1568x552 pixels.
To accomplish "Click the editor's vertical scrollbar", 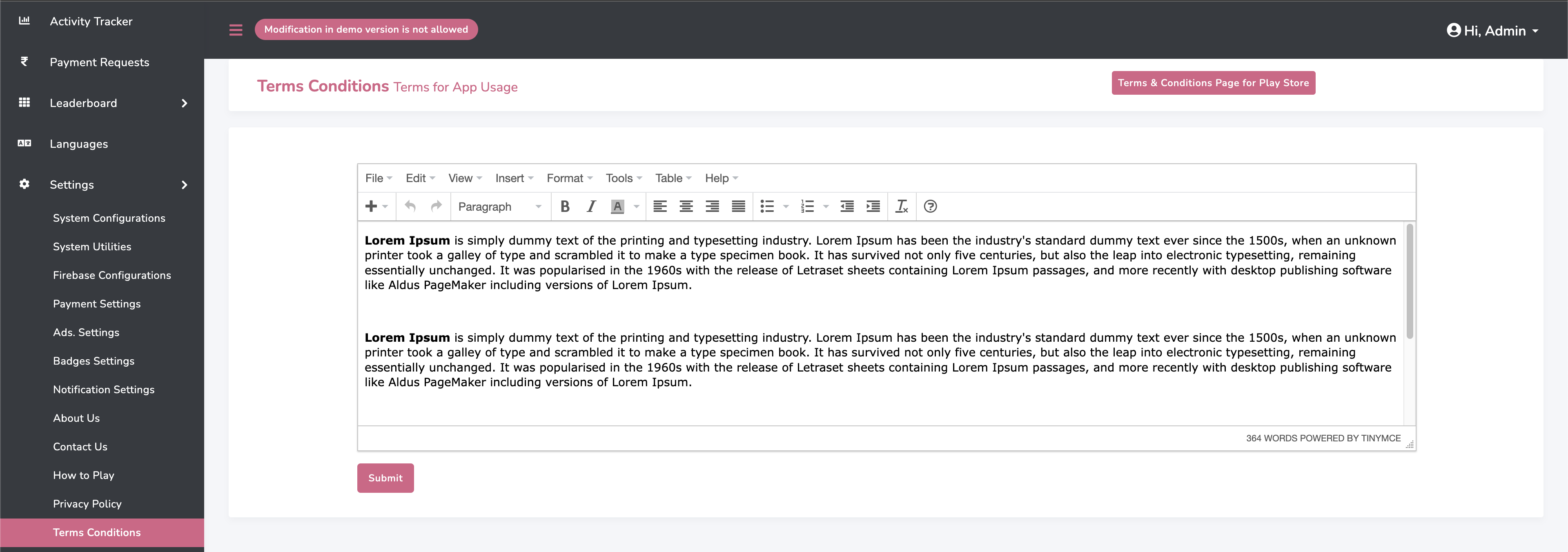I will pos(1410,281).
